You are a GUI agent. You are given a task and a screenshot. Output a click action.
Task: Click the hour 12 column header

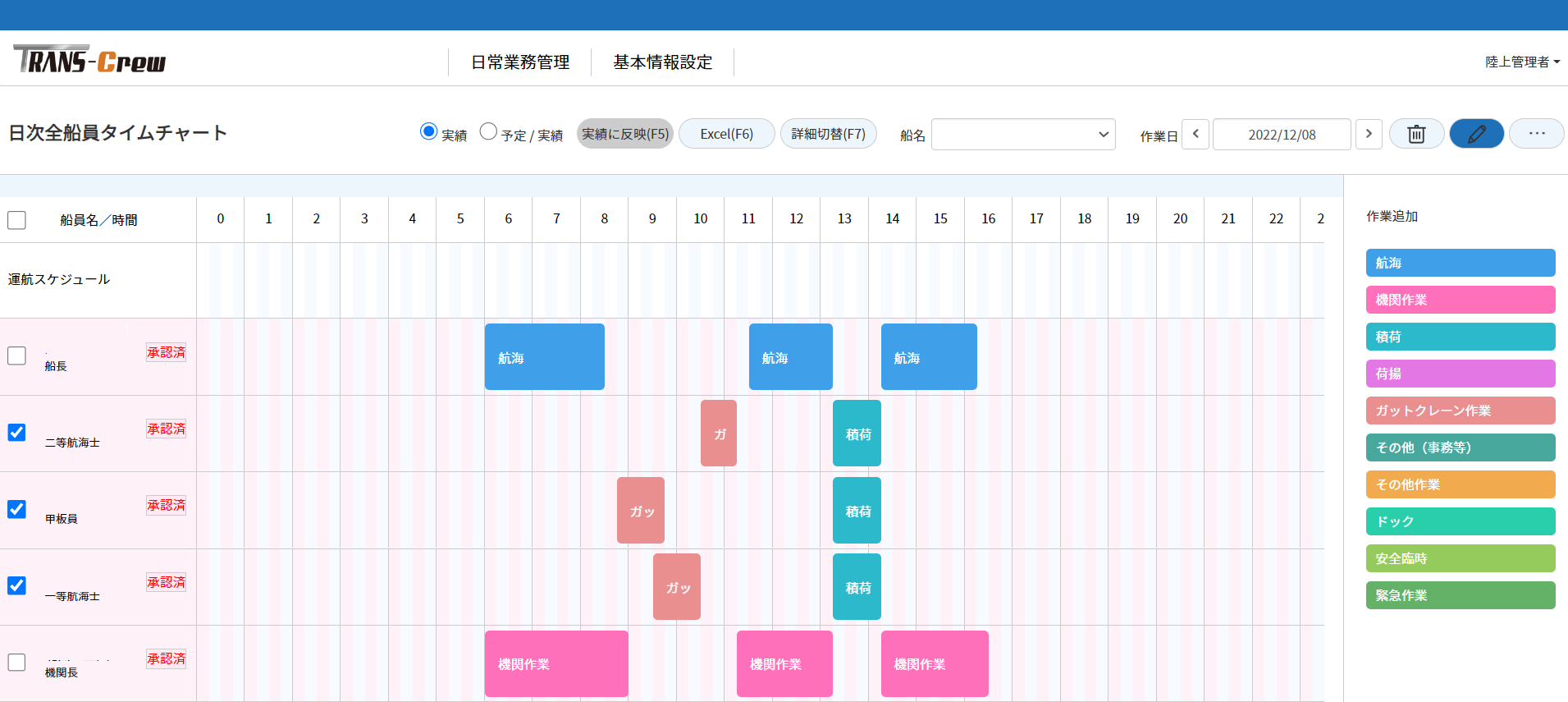point(796,218)
